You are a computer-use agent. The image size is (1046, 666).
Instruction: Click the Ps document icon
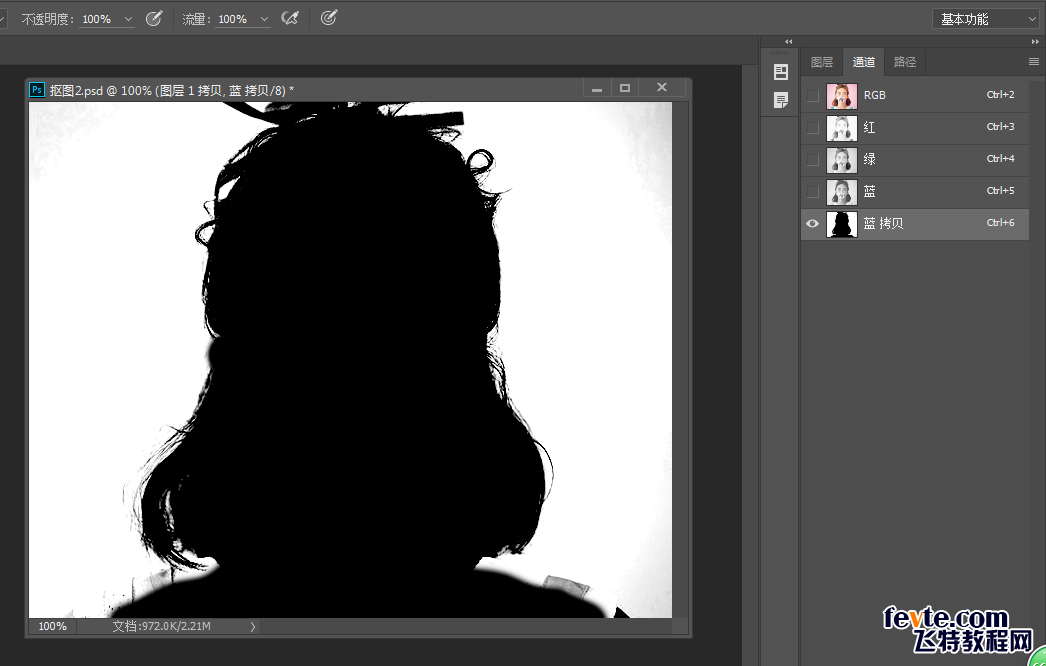coord(37,89)
